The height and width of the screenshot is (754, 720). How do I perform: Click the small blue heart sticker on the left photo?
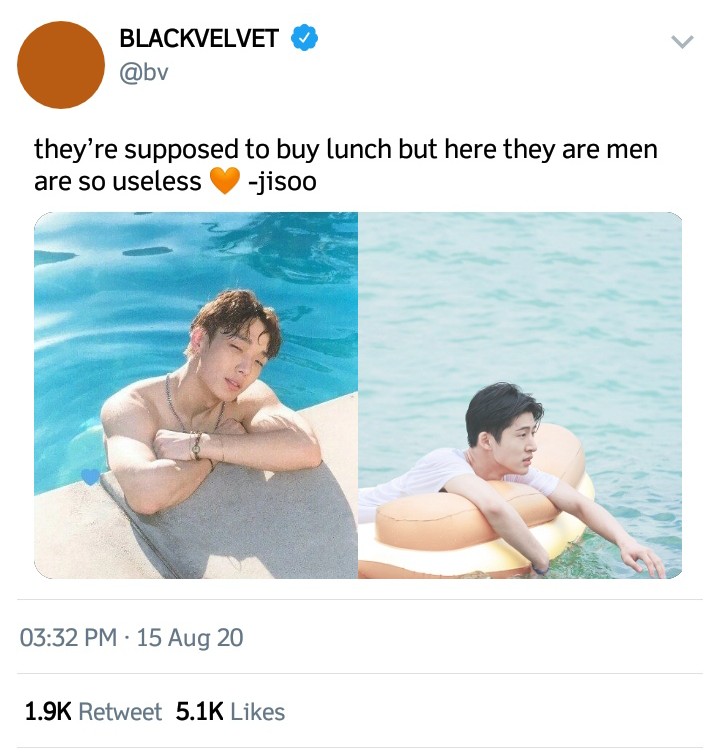point(90,476)
